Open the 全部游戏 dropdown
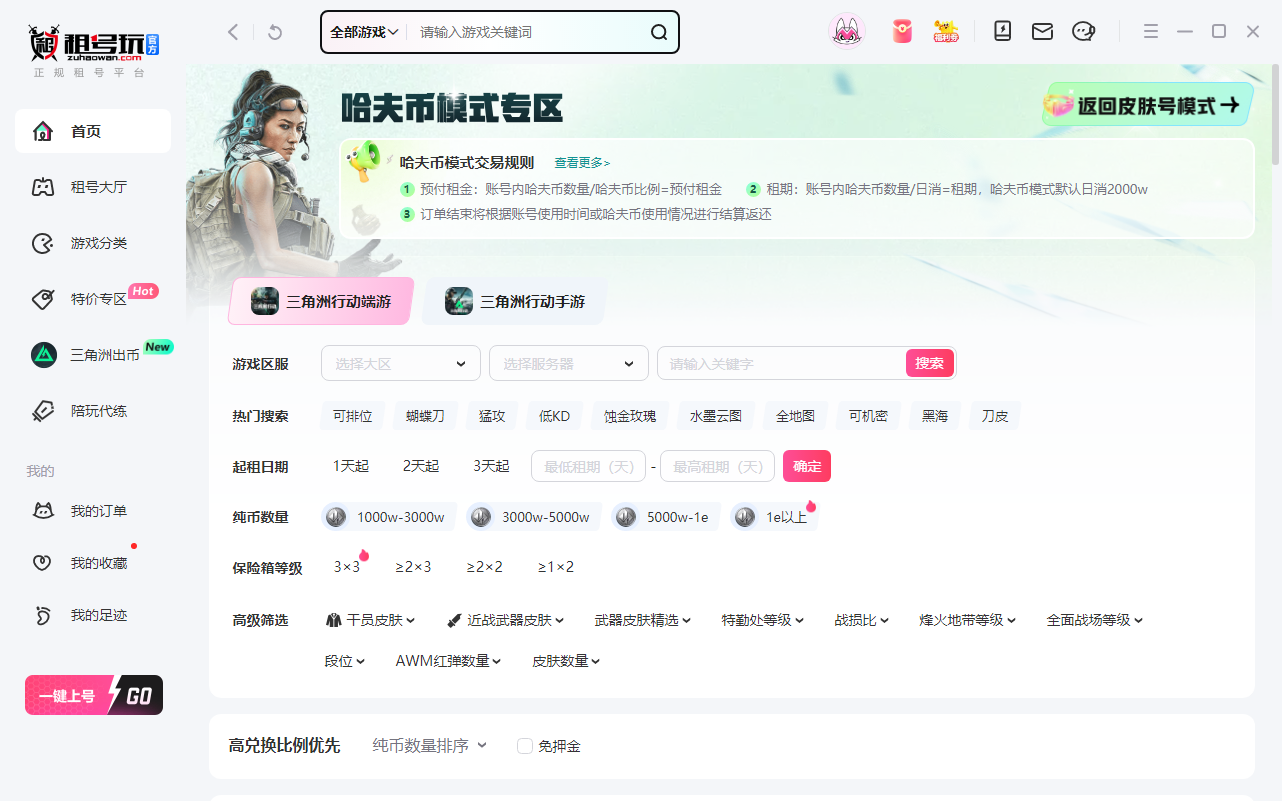Viewport: 1282px width, 802px height. [365, 32]
